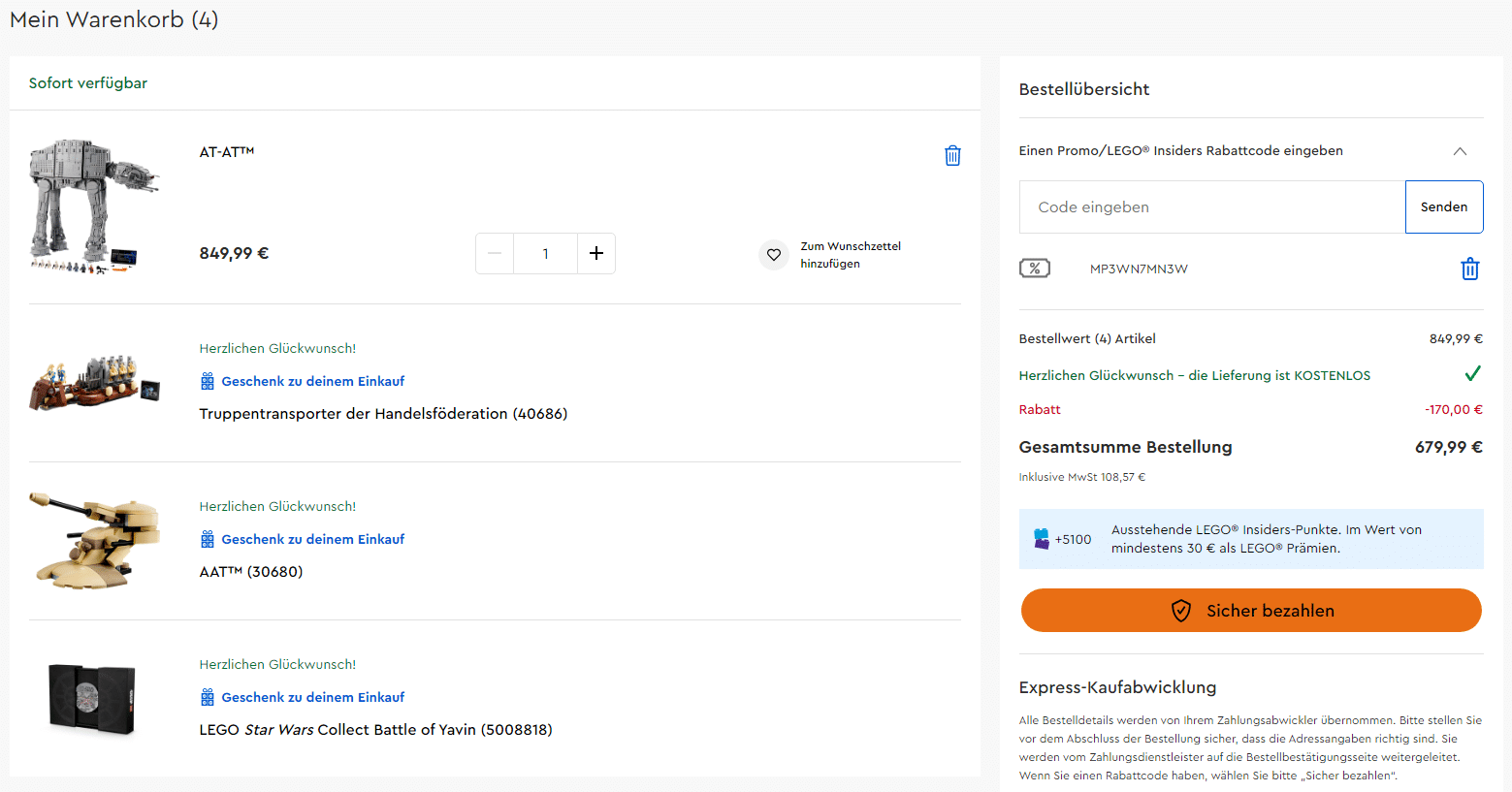
Task: Collapse the promo code section chevron
Action: 1460,151
